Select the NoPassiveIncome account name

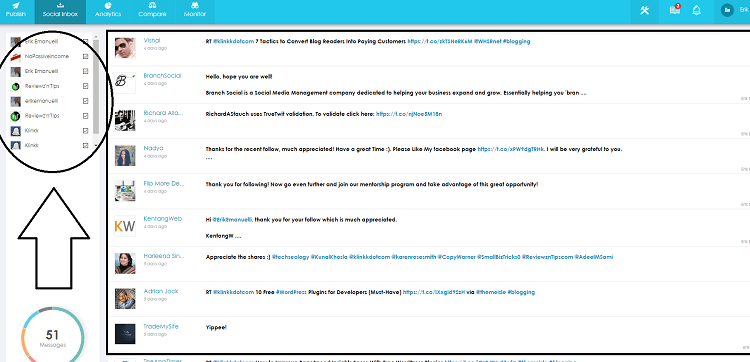coord(47,56)
